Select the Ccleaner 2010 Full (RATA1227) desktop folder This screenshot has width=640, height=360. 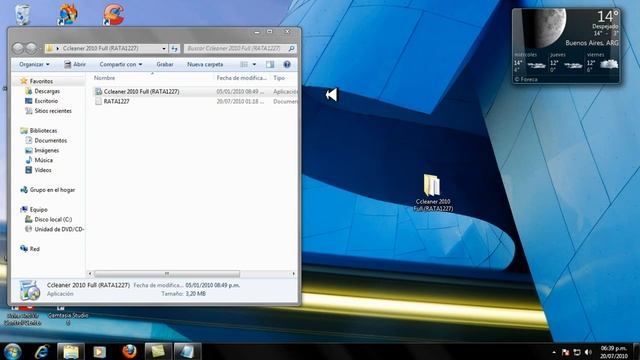coord(433,193)
